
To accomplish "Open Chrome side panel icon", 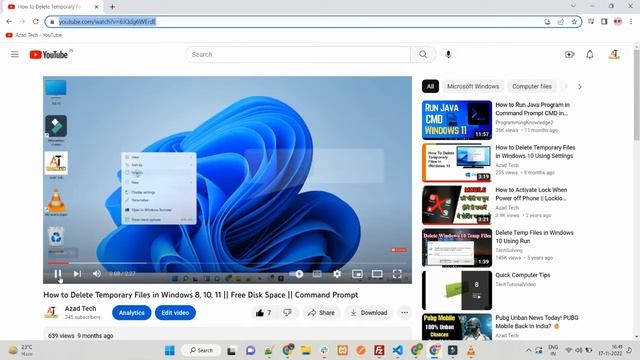I will tap(604, 22).
